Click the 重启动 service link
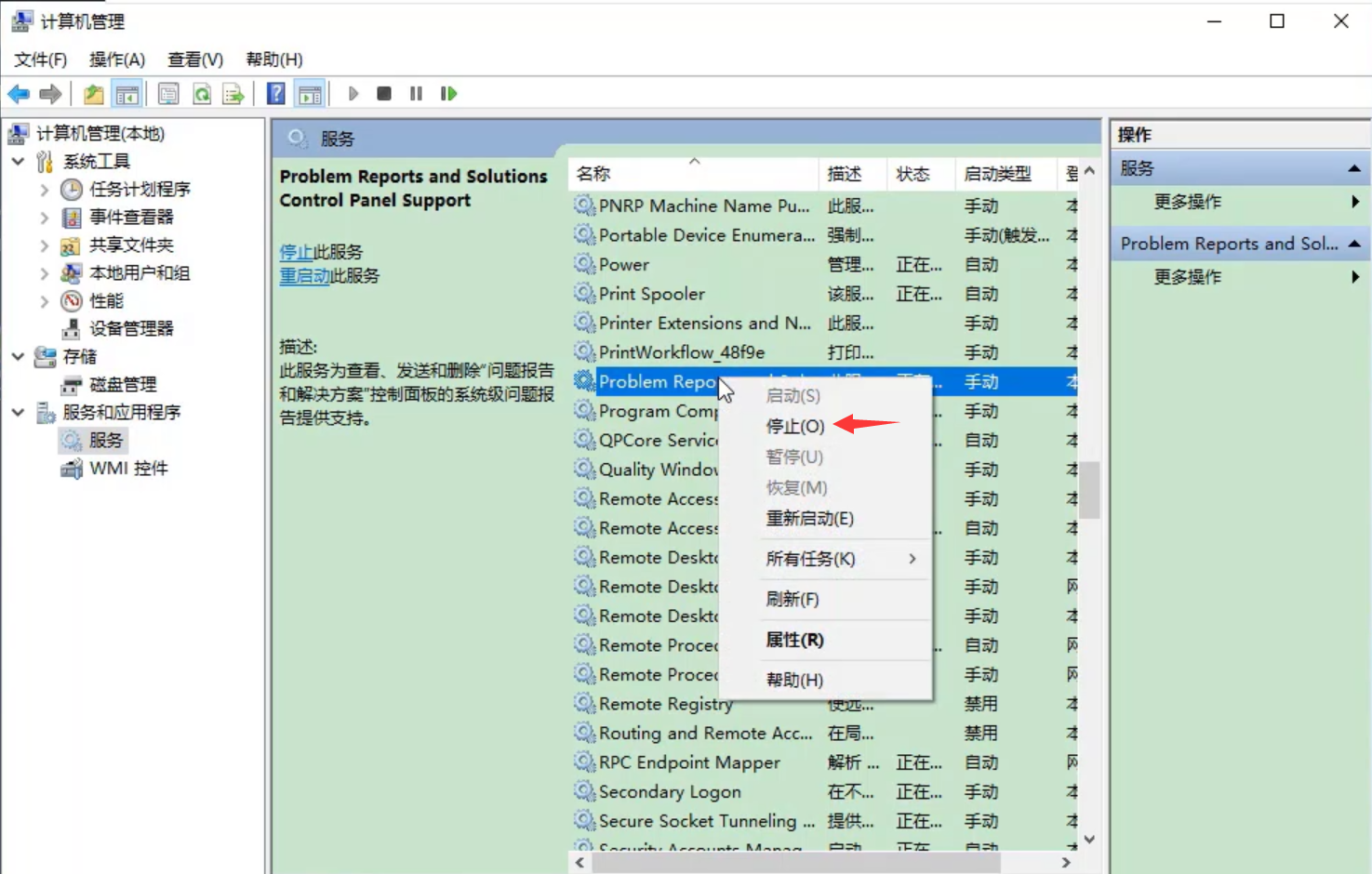 [x=304, y=276]
